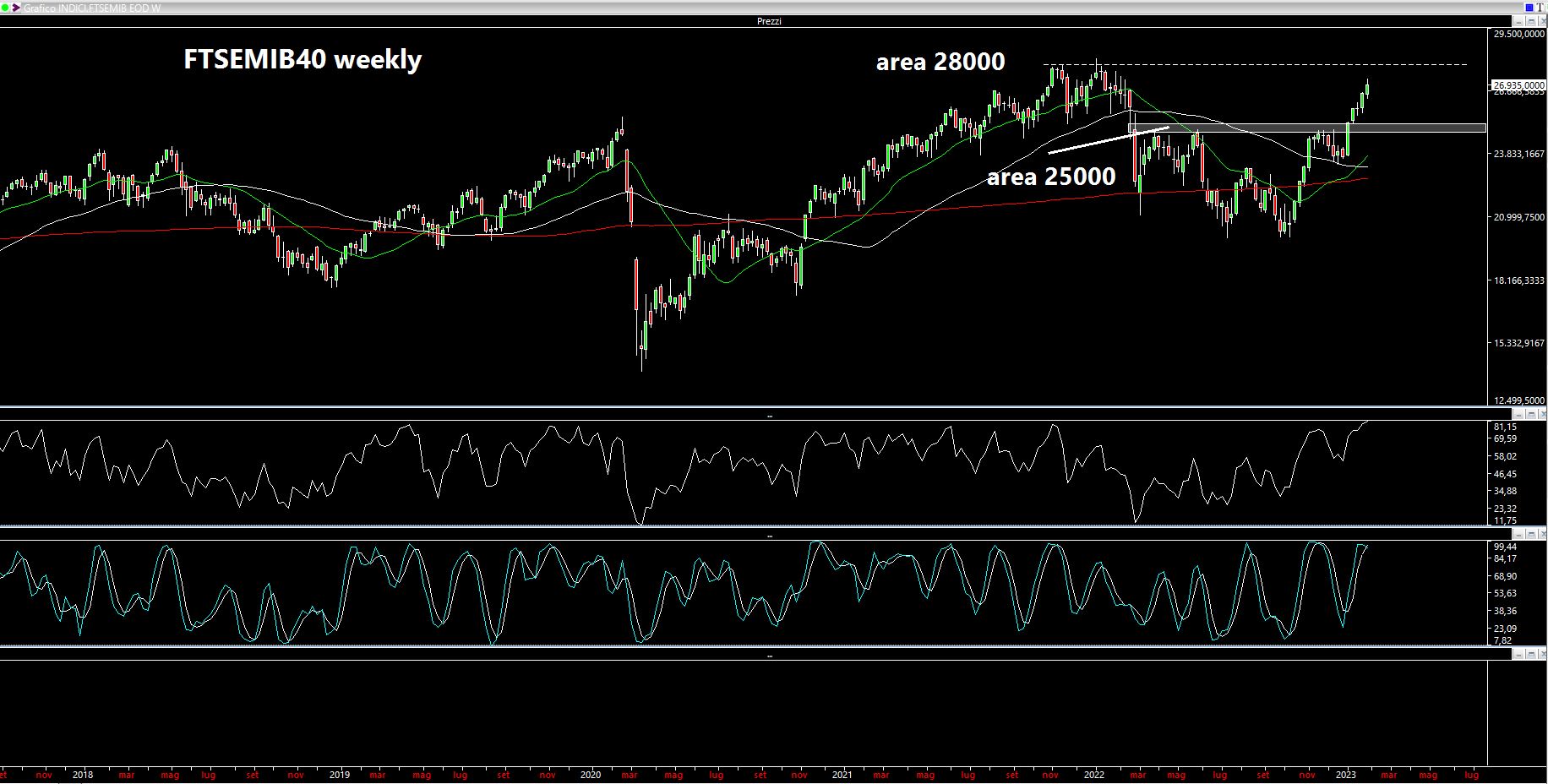Minimize the empty bottom panel

click(x=1518, y=654)
